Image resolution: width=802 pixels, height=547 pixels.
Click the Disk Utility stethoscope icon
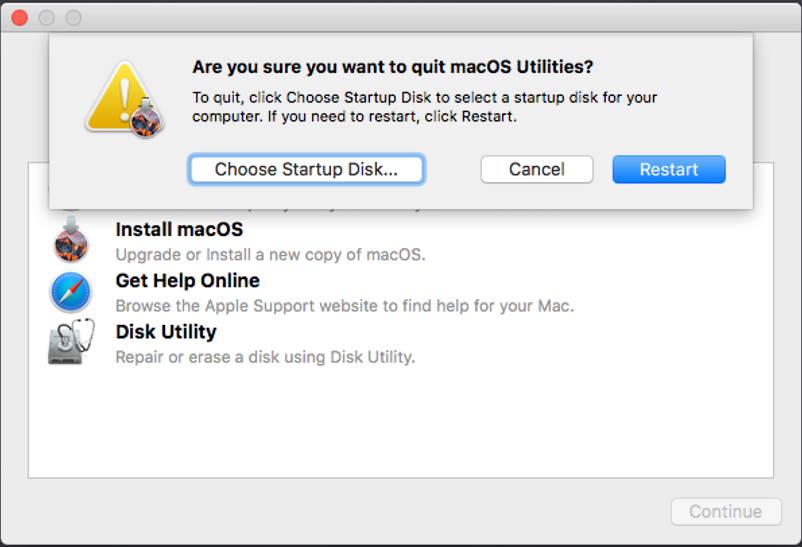70,343
